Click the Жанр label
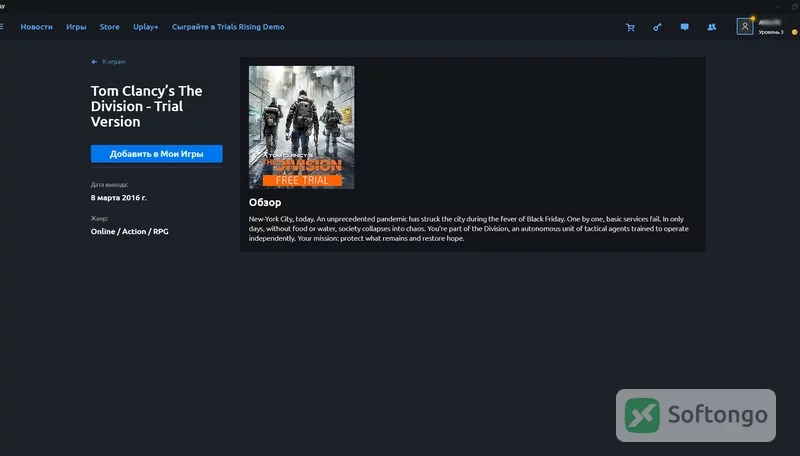 coord(99,218)
